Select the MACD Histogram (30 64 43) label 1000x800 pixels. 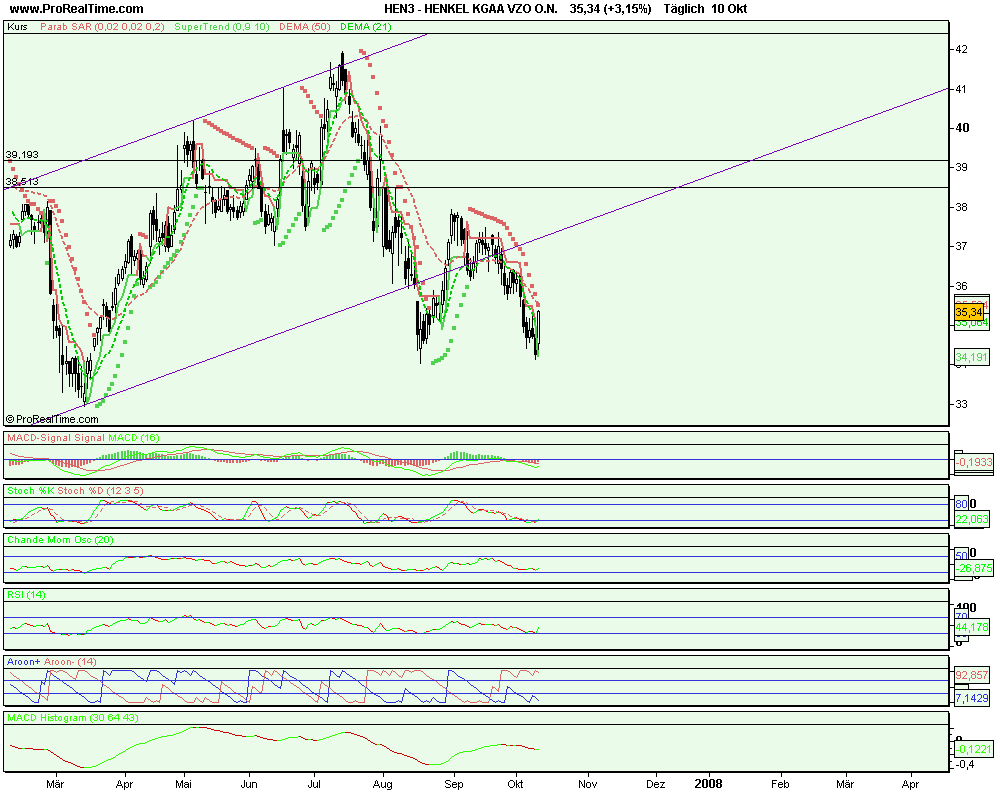[x=73, y=718]
